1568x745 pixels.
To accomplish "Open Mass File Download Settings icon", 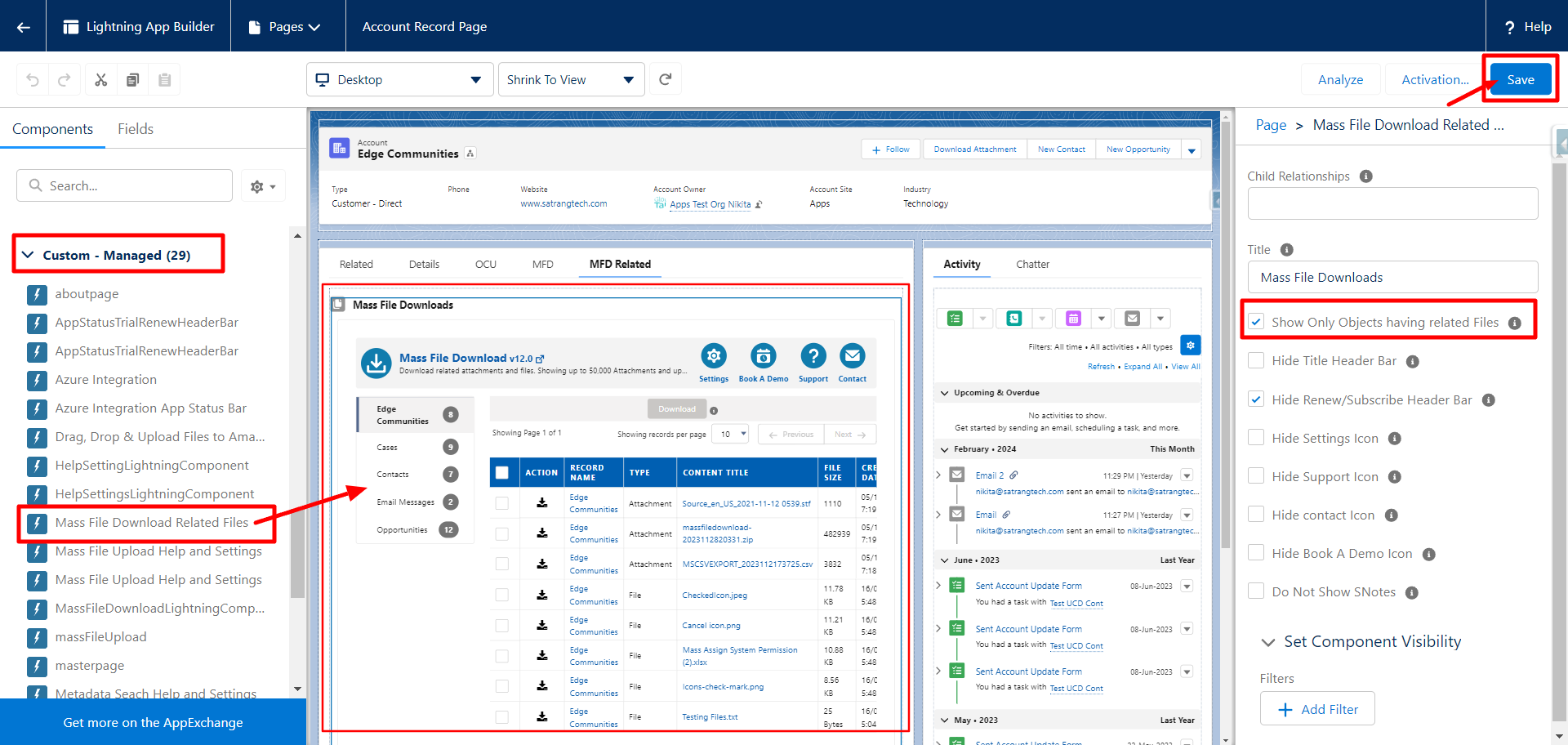I will (x=714, y=356).
